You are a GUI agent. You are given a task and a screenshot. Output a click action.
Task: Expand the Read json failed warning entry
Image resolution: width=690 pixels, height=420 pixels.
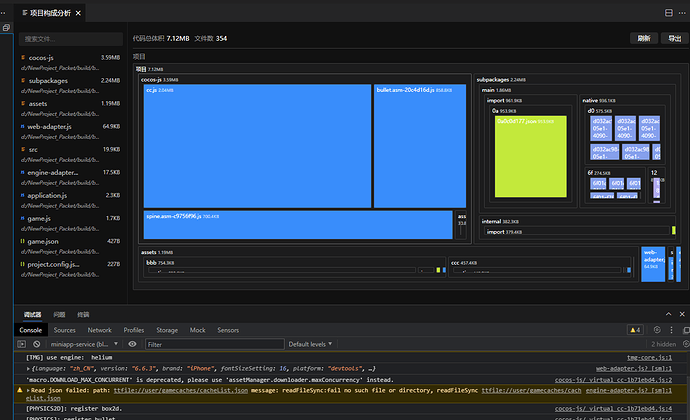point(28,391)
